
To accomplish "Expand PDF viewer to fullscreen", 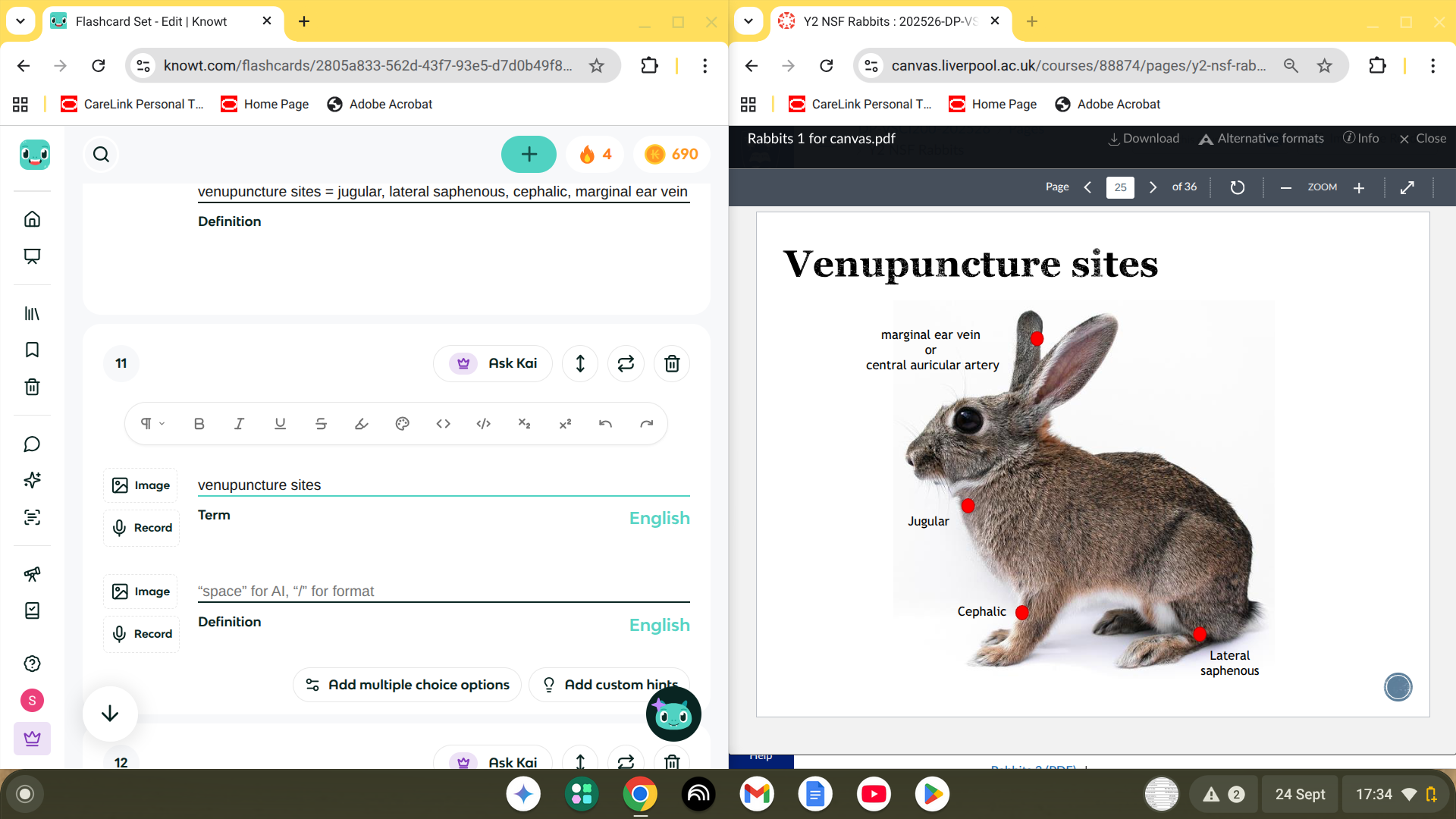I will tap(1407, 187).
